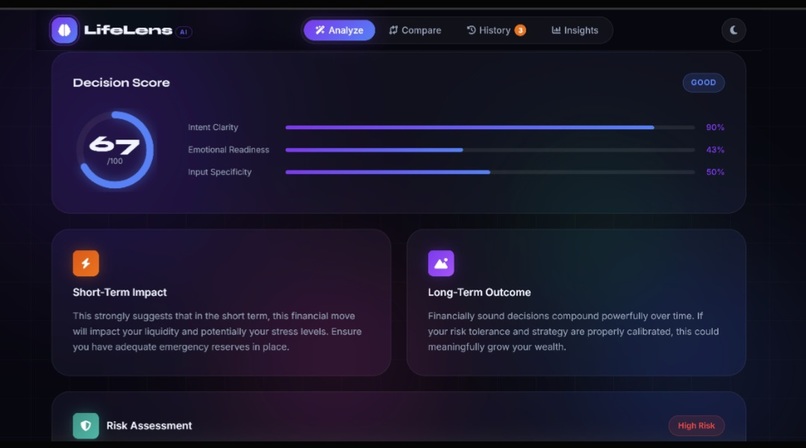Open the Compare tab
The height and width of the screenshot is (448, 806).
point(415,30)
